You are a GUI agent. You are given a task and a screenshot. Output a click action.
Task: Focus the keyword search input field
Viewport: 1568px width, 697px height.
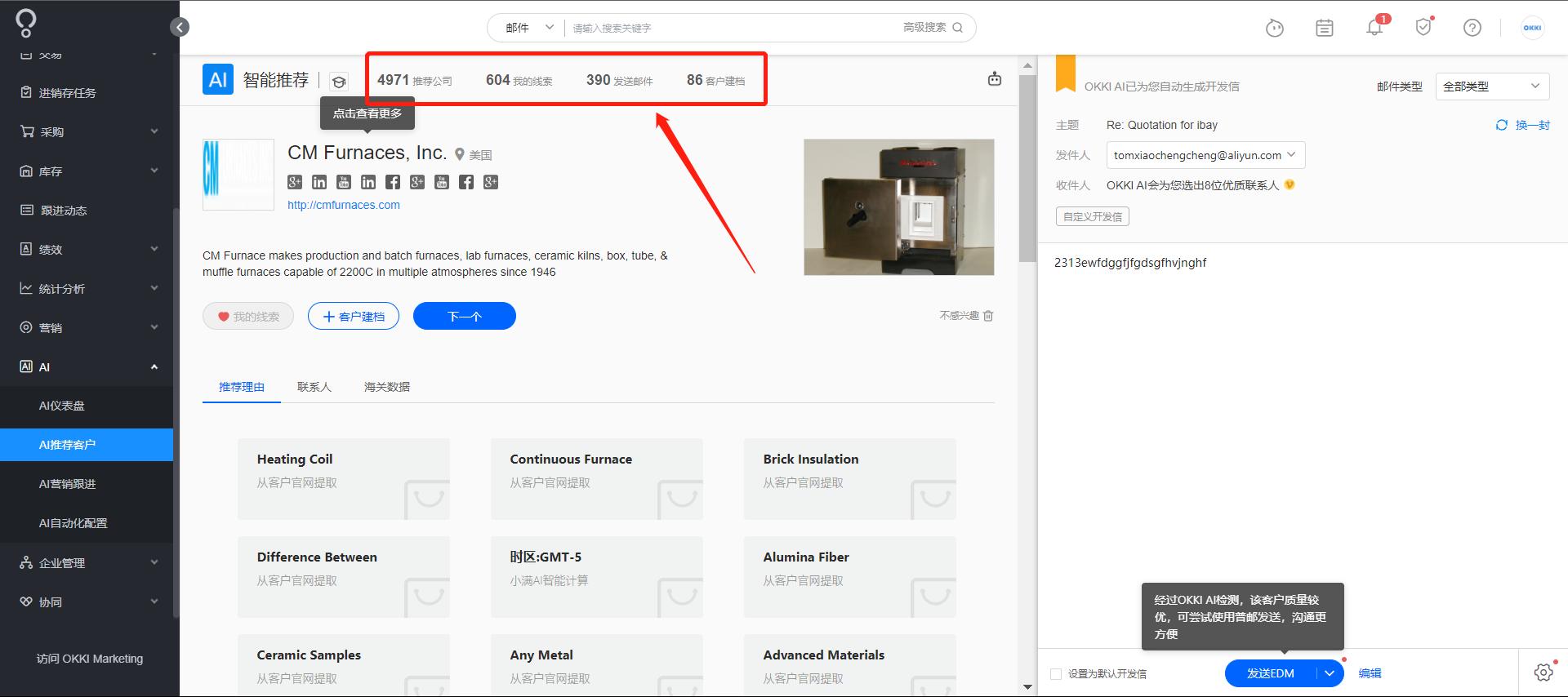point(731,28)
